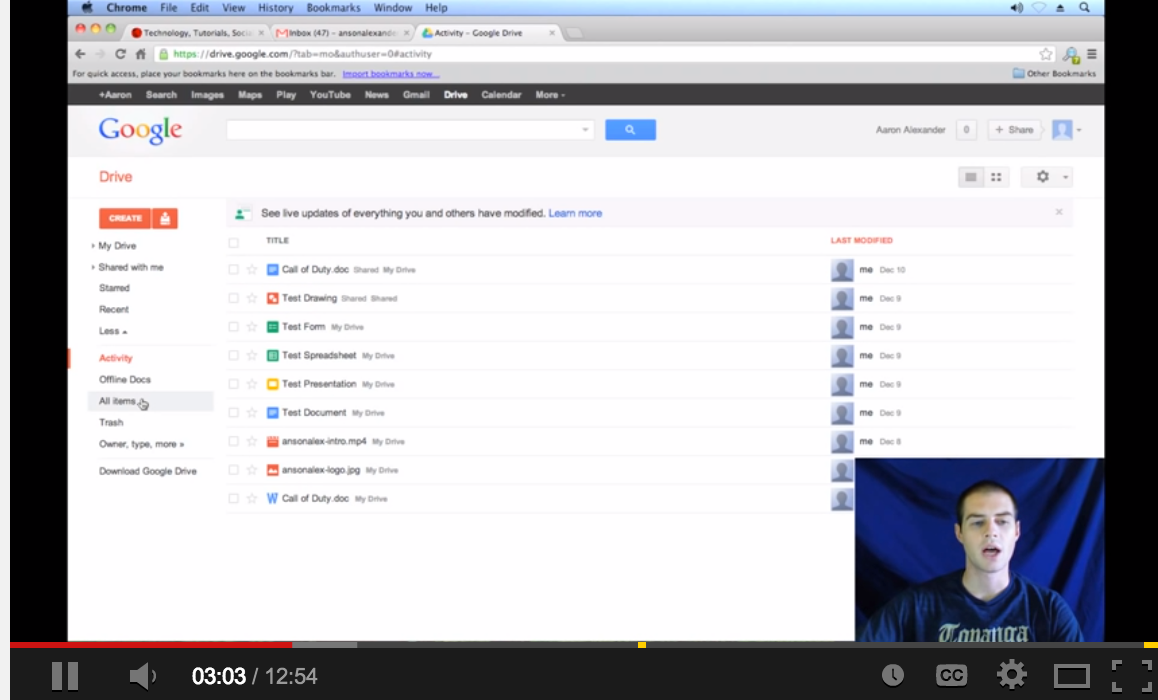The image size is (1158, 700).
Task: Click the ansonalex-intro.mp4 video file icon
Action: point(273,442)
